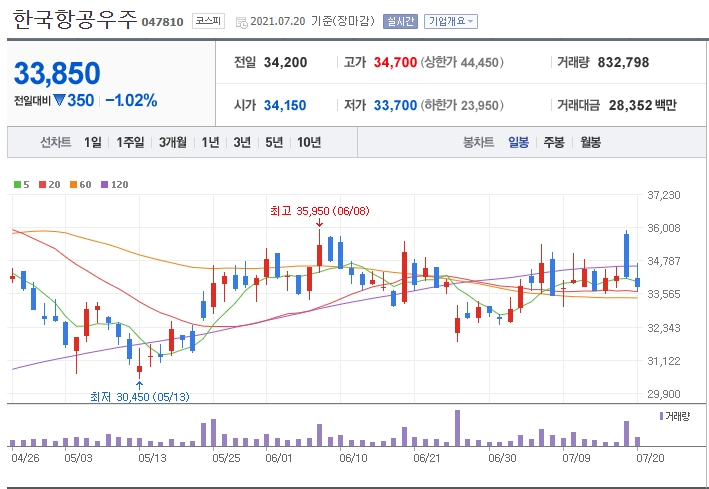
Task: Click the date text 2021.07.20 기준(장마감)
Action: pyautogui.click(x=312, y=21)
